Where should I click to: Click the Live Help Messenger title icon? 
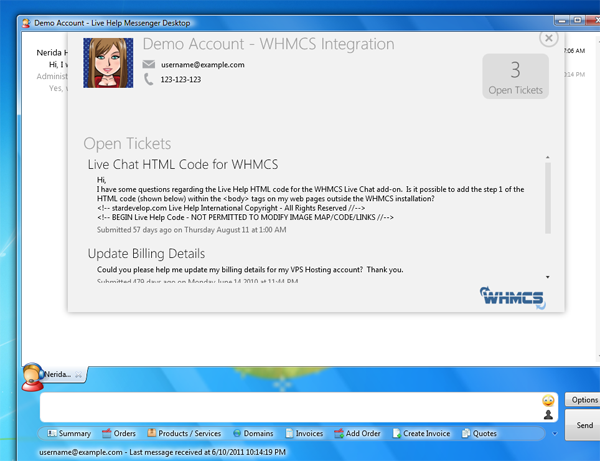(x=26, y=23)
